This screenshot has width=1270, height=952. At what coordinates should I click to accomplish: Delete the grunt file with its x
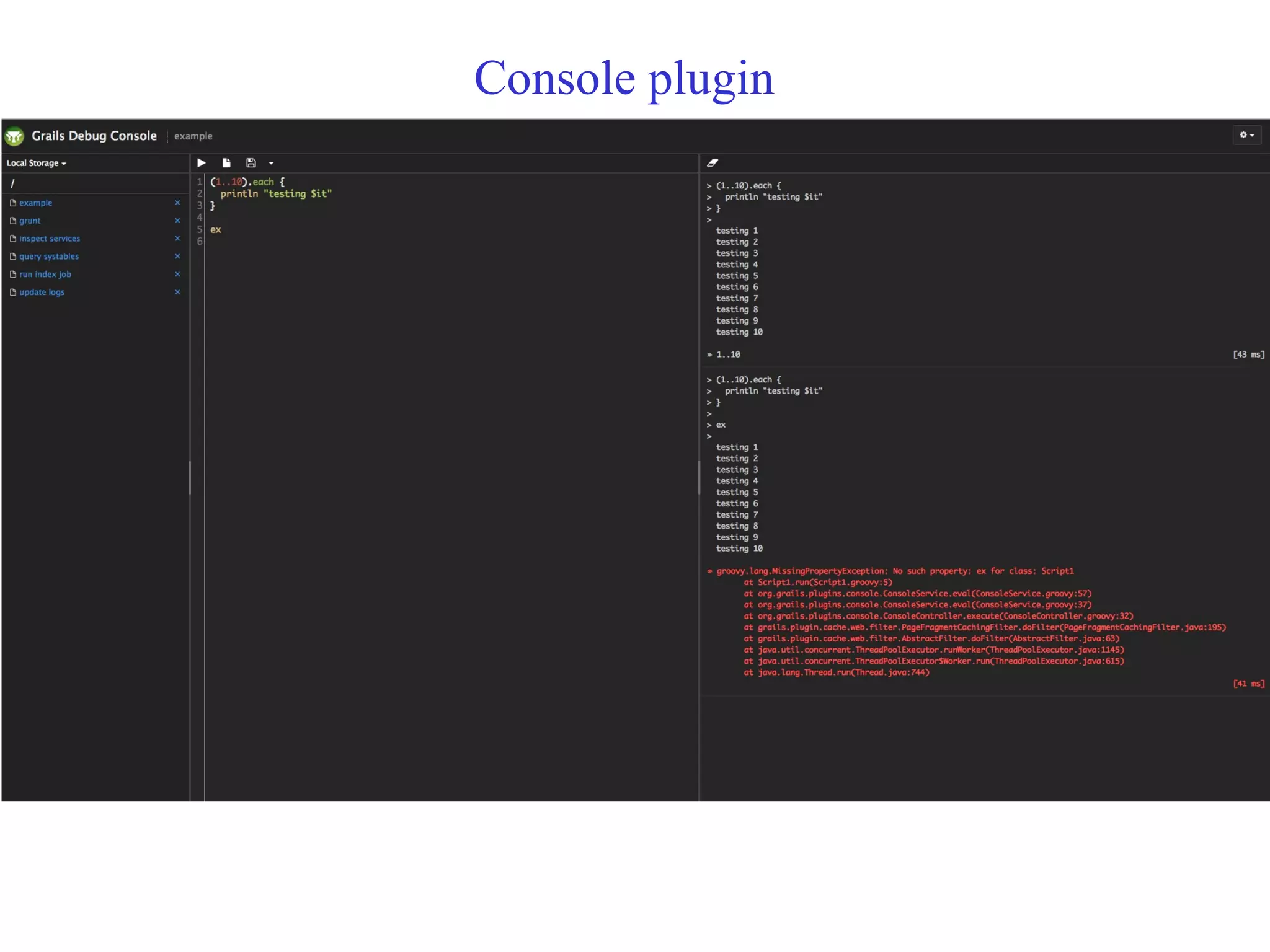[x=177, y=221]
